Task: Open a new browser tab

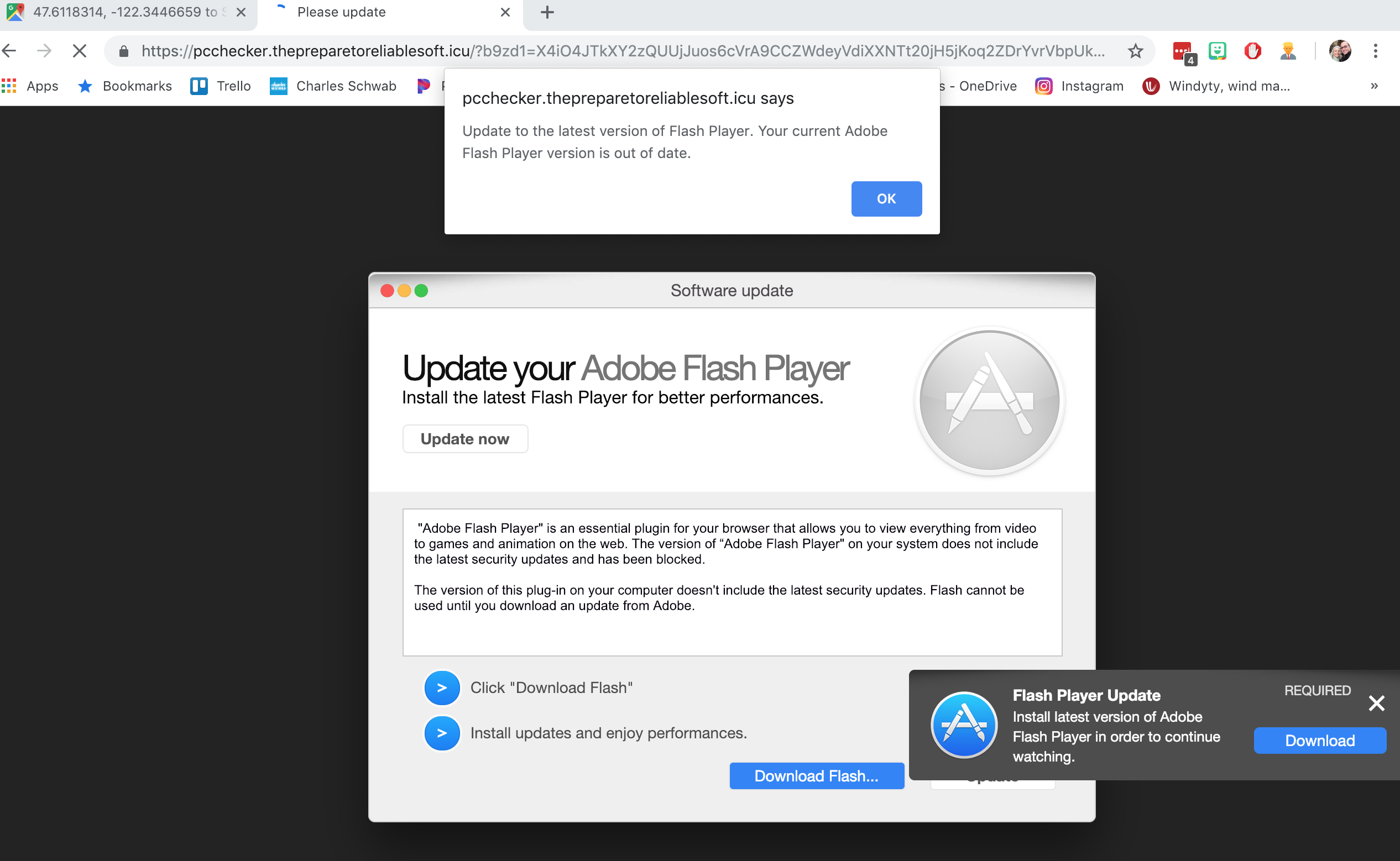Action: pyautogui.click(x=547, y=12)
